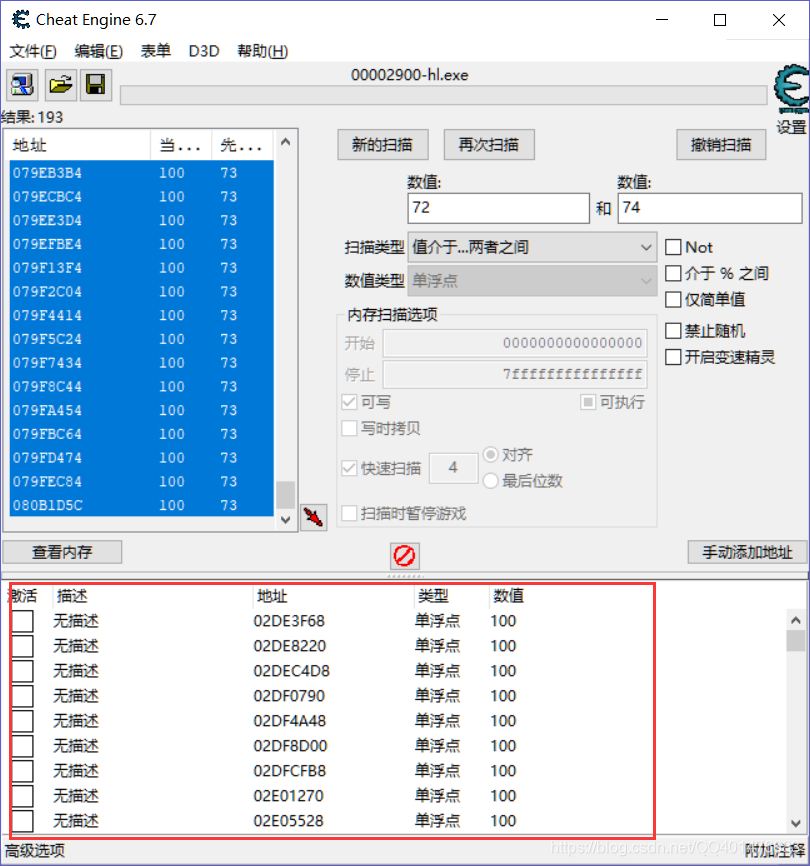Activate the checkbox for address 02DE3F68
The width and height of the screenshot is (810, 866).
[x=23, y=621]
